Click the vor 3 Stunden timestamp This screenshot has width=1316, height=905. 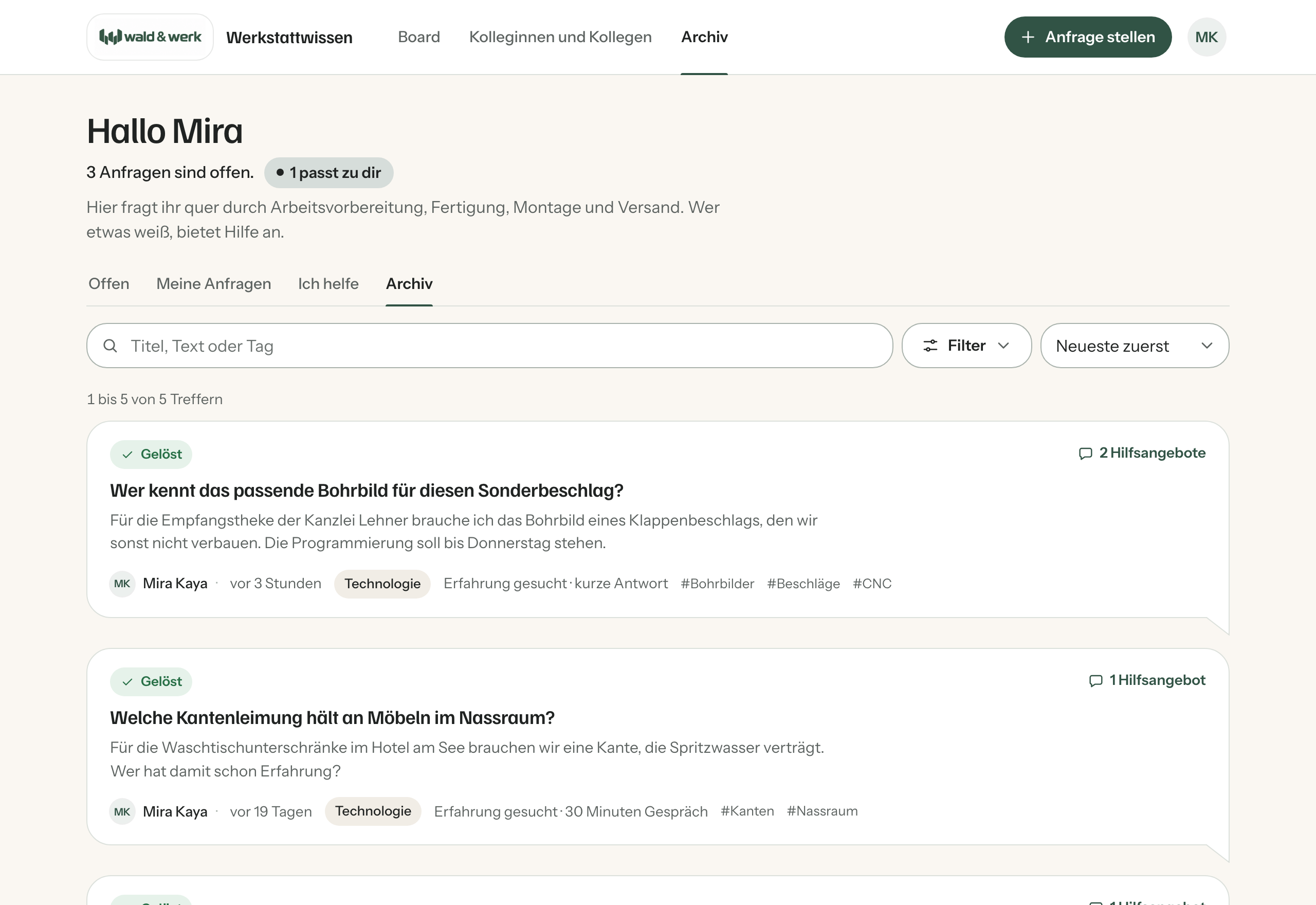coord(276,584)
